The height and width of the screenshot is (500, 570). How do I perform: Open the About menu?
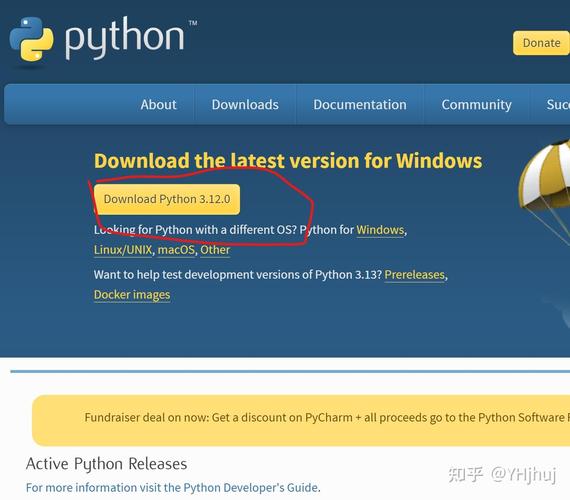(158, 105)
